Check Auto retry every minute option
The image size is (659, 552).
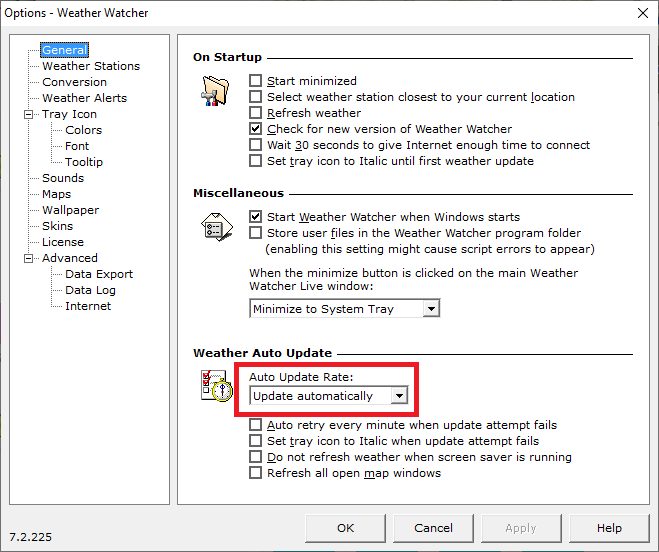255,425
